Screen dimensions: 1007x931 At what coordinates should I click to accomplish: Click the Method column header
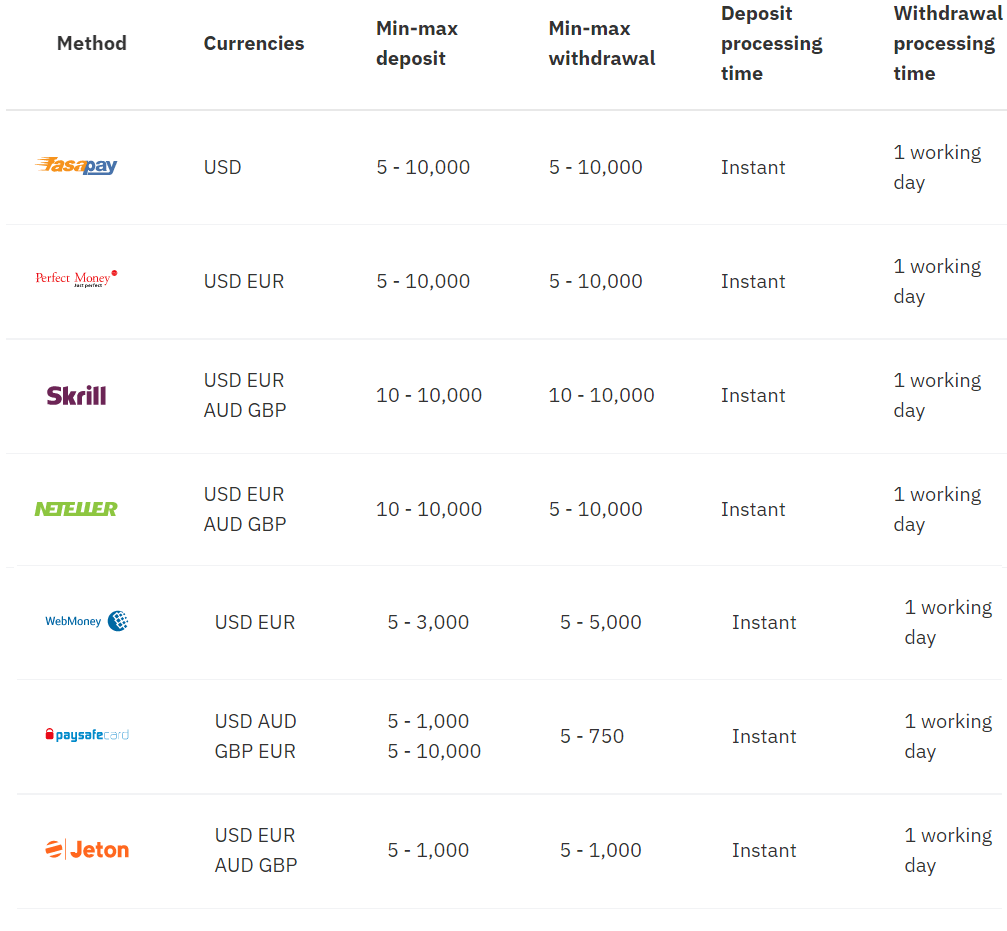[x=92, y=43]
